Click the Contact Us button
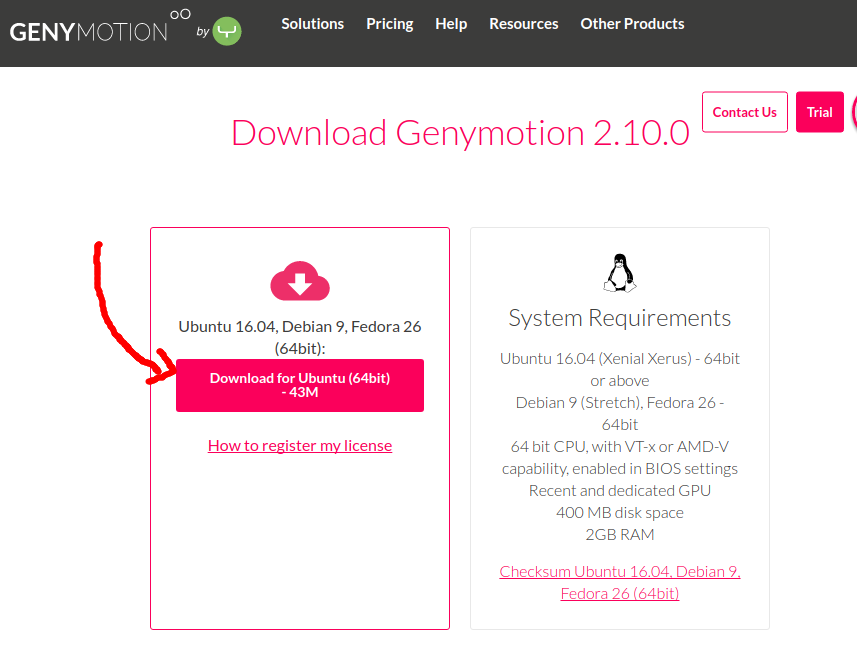The height and width of the screenshot is (669, 857). click(x=744, y=112)
